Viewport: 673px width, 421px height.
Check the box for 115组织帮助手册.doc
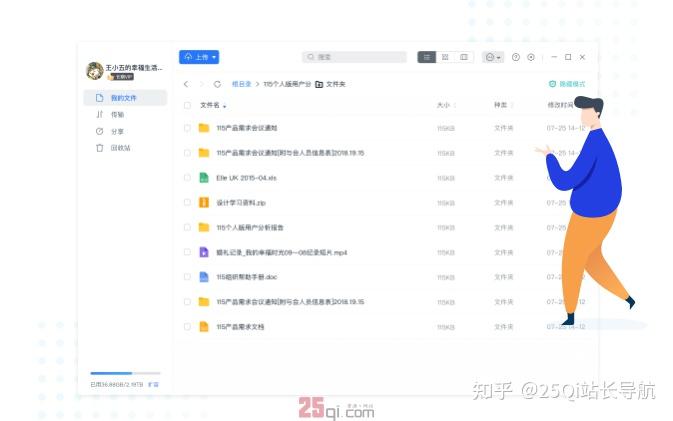click(x=187, y=277)
